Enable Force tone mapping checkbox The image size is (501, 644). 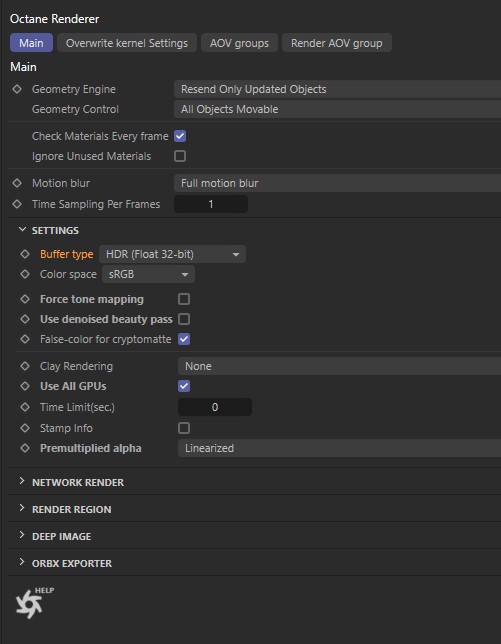click(x=184, y=299)
